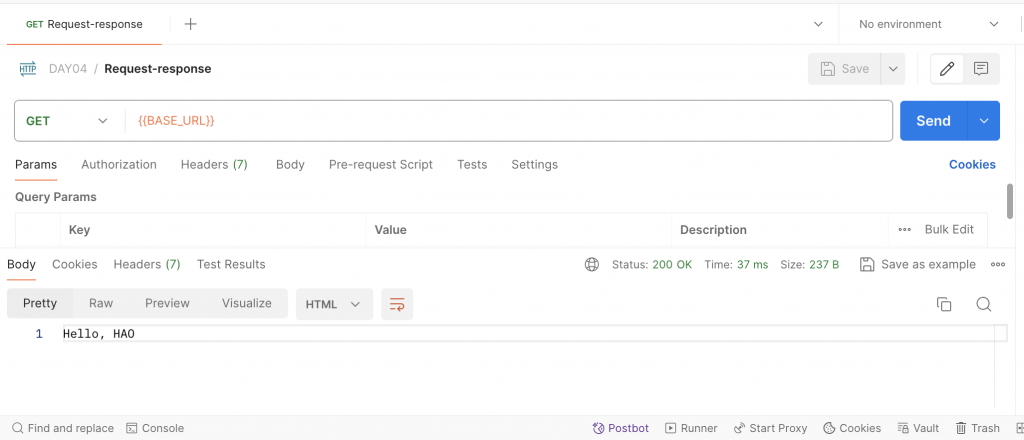Viewport: 1024px width, 440px height.
Task: Select the Raw view mode
Action: pyautogui.click(x=101, y=303)
